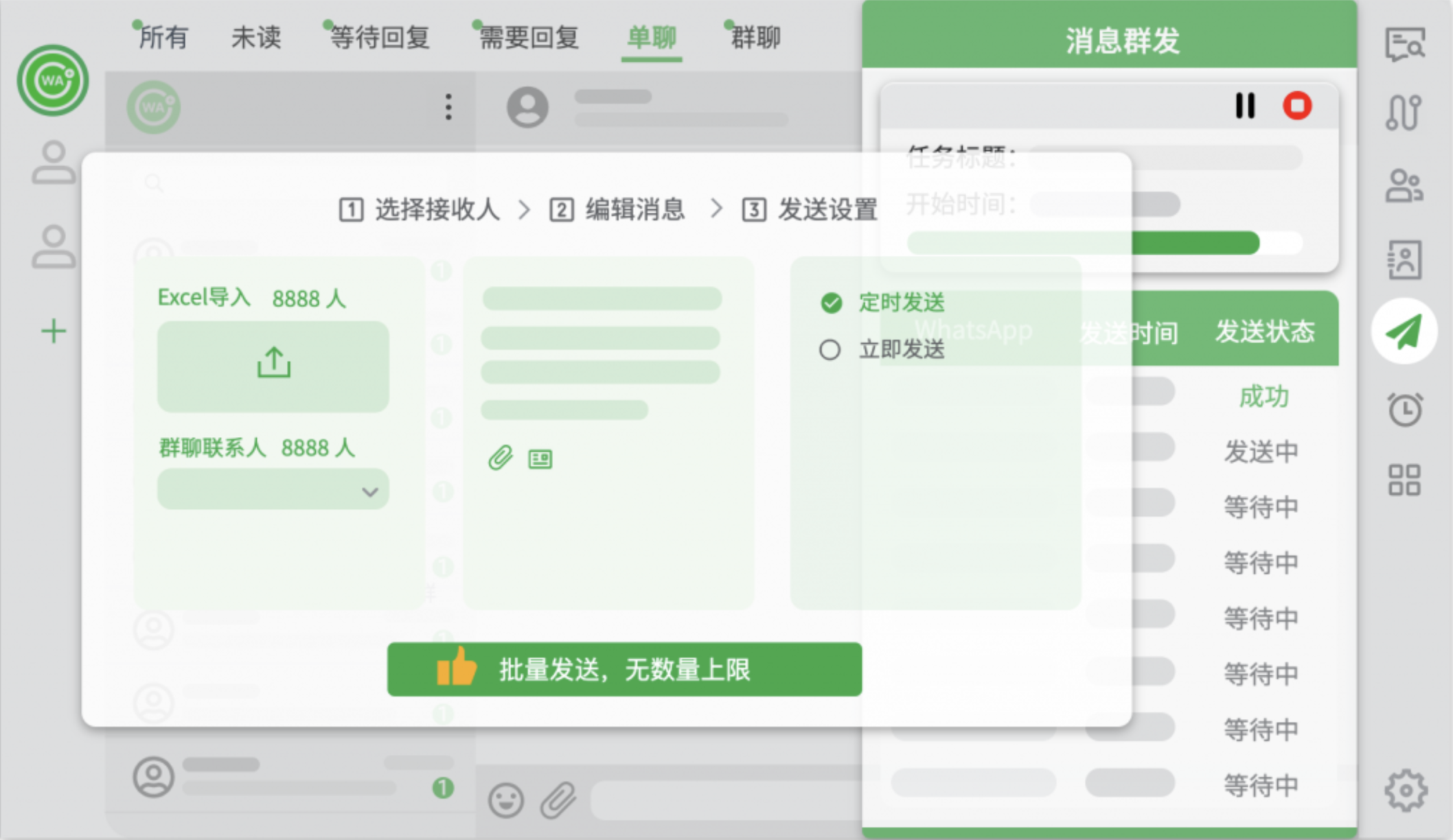Switch to the 需要回复 tab

529,38
